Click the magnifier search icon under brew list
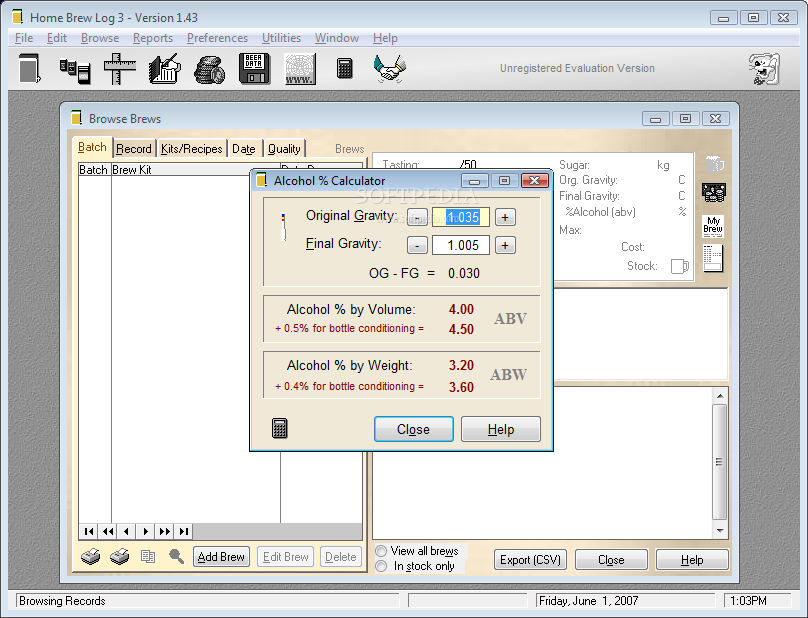 point(176,556)
